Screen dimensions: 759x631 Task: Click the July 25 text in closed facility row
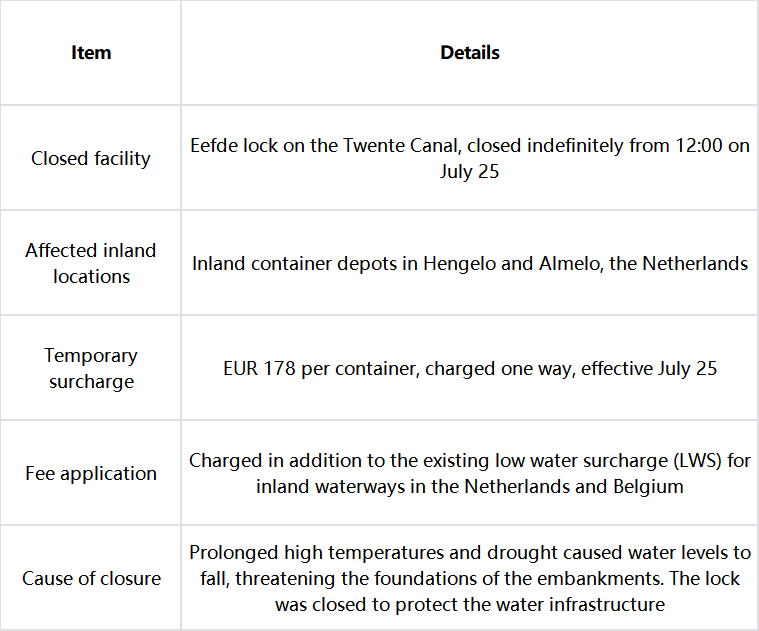point(470,172)
